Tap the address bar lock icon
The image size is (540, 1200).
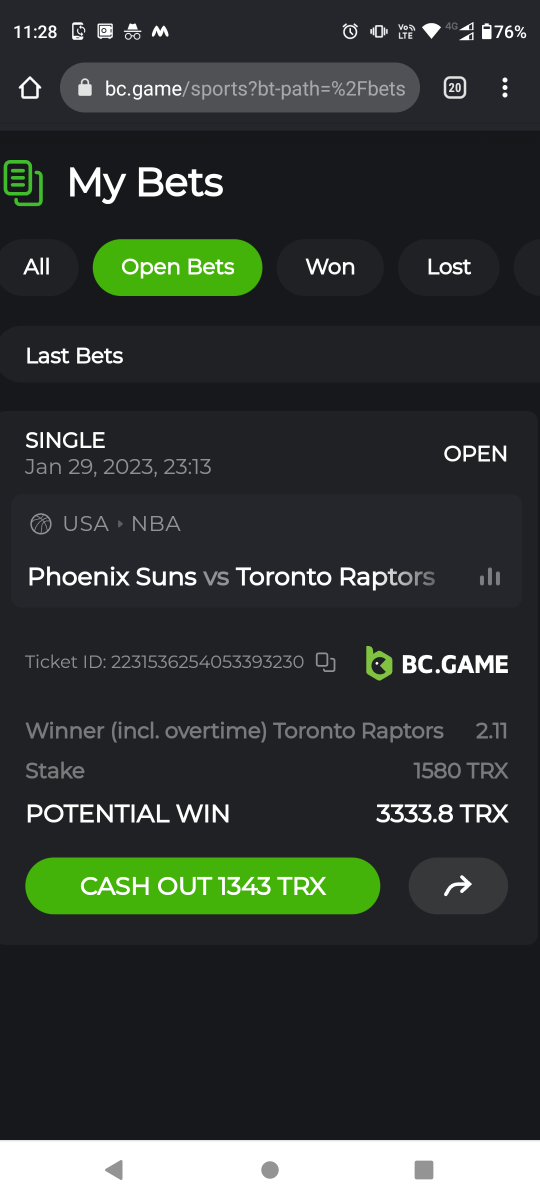[x=85, y=88]
